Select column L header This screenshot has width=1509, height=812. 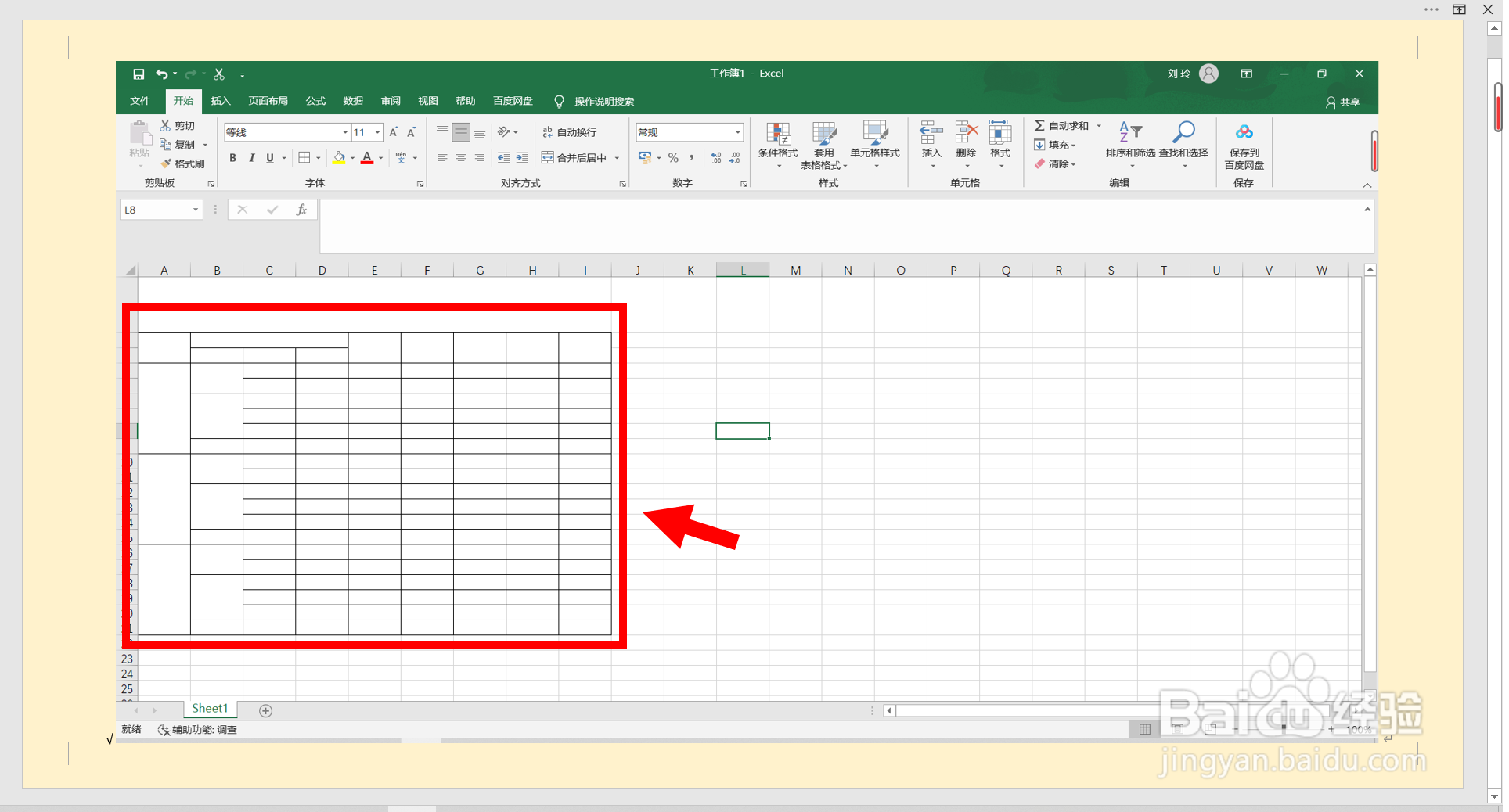pos(743,270)
